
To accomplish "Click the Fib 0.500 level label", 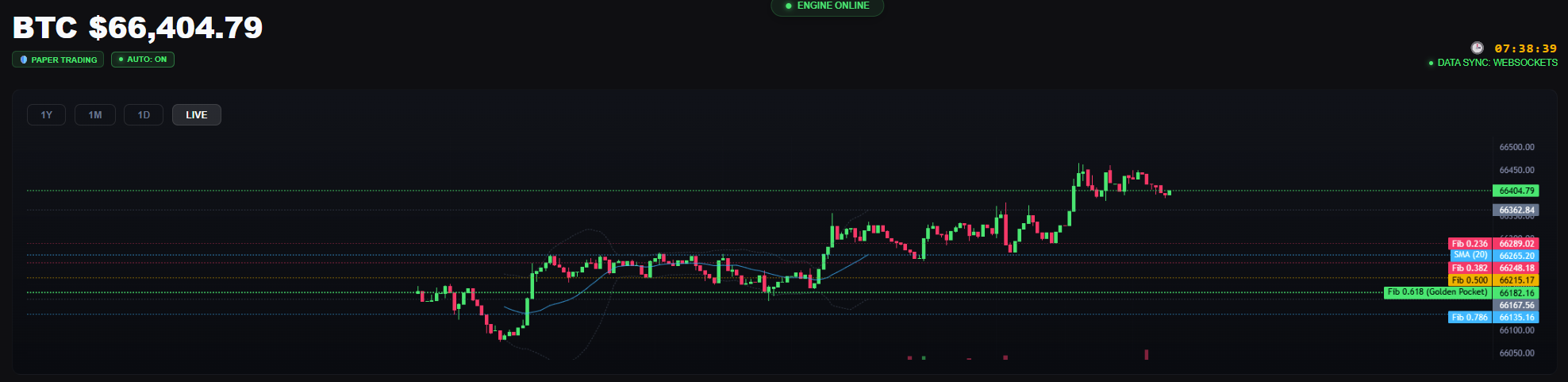I will point(1470,280).
